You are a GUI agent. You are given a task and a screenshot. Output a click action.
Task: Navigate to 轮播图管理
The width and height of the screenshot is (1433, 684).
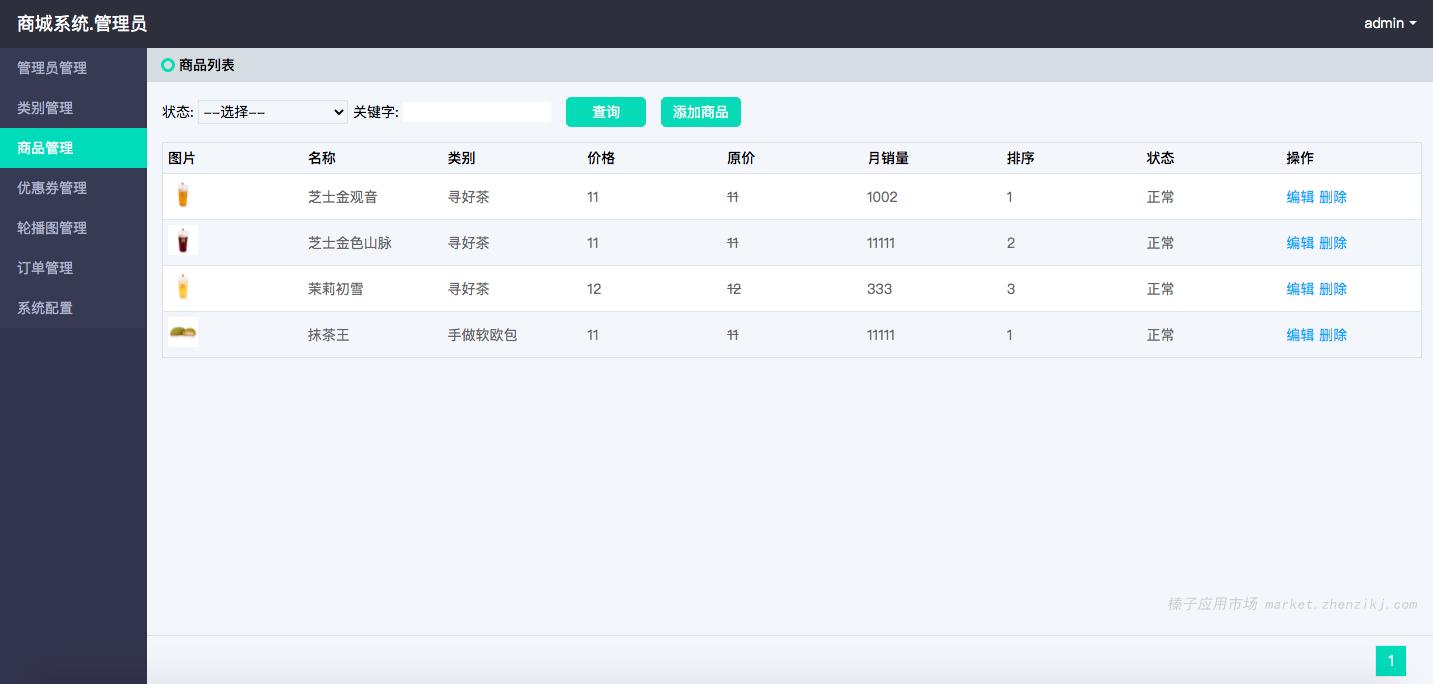pos(52,228)
